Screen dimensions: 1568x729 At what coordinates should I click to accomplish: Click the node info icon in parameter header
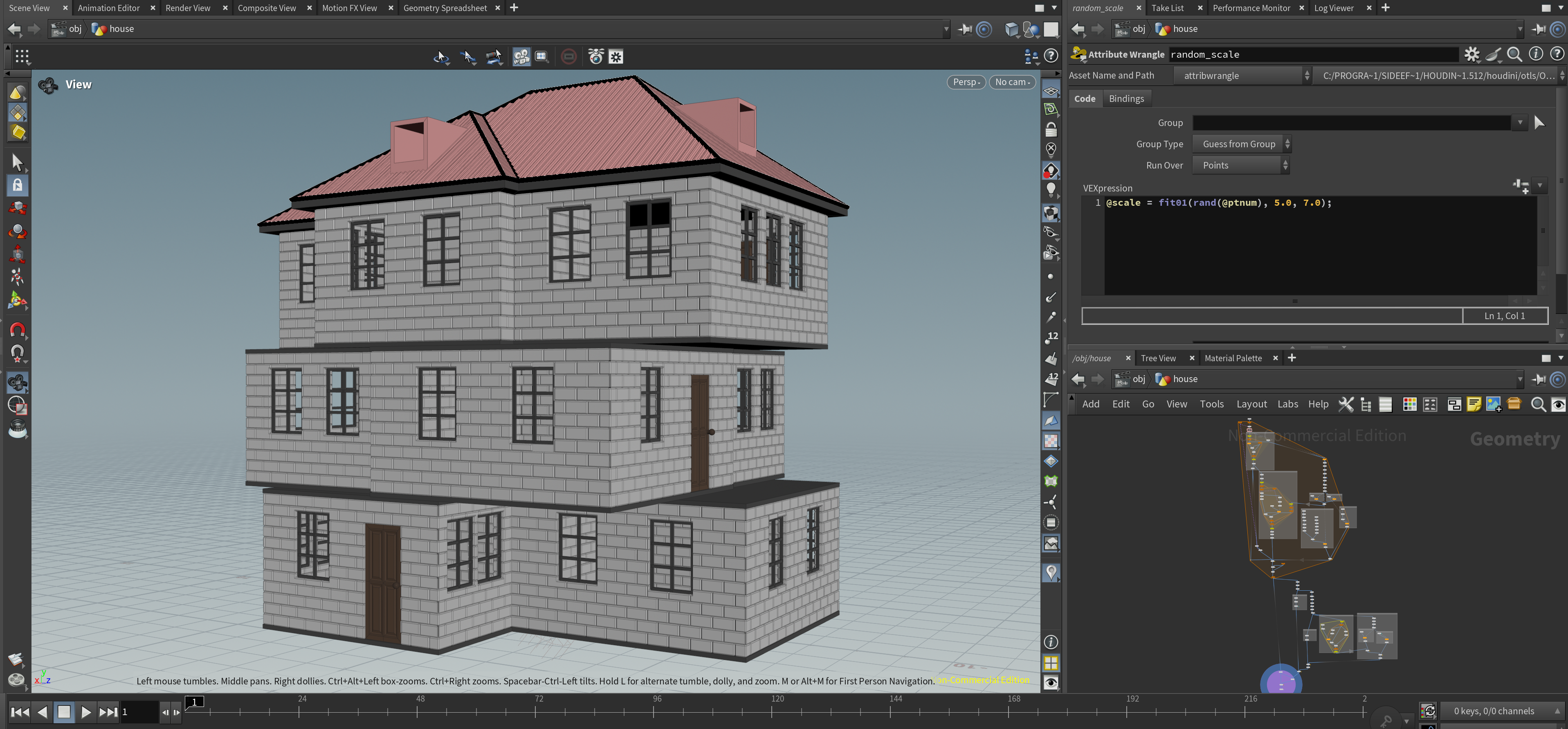(1536, 54)
